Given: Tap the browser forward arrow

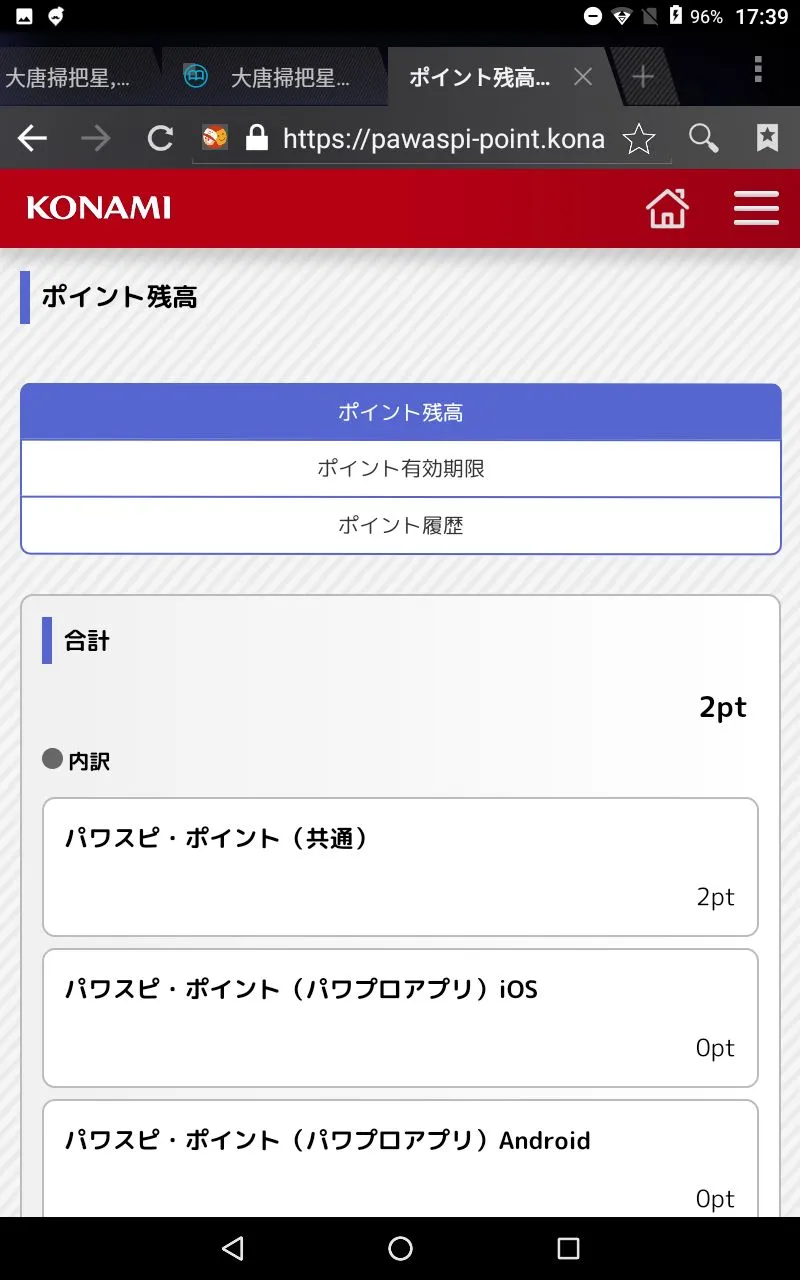Looking at the screenshot, I should [x=96, y=138].
